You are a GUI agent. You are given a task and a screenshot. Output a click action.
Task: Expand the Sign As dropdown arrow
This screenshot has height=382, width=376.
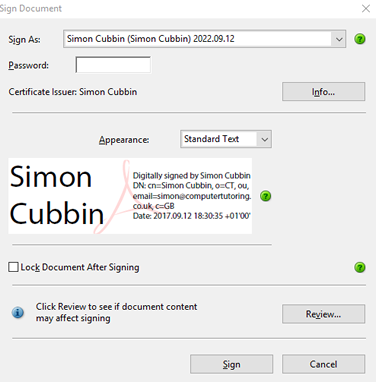339,39
